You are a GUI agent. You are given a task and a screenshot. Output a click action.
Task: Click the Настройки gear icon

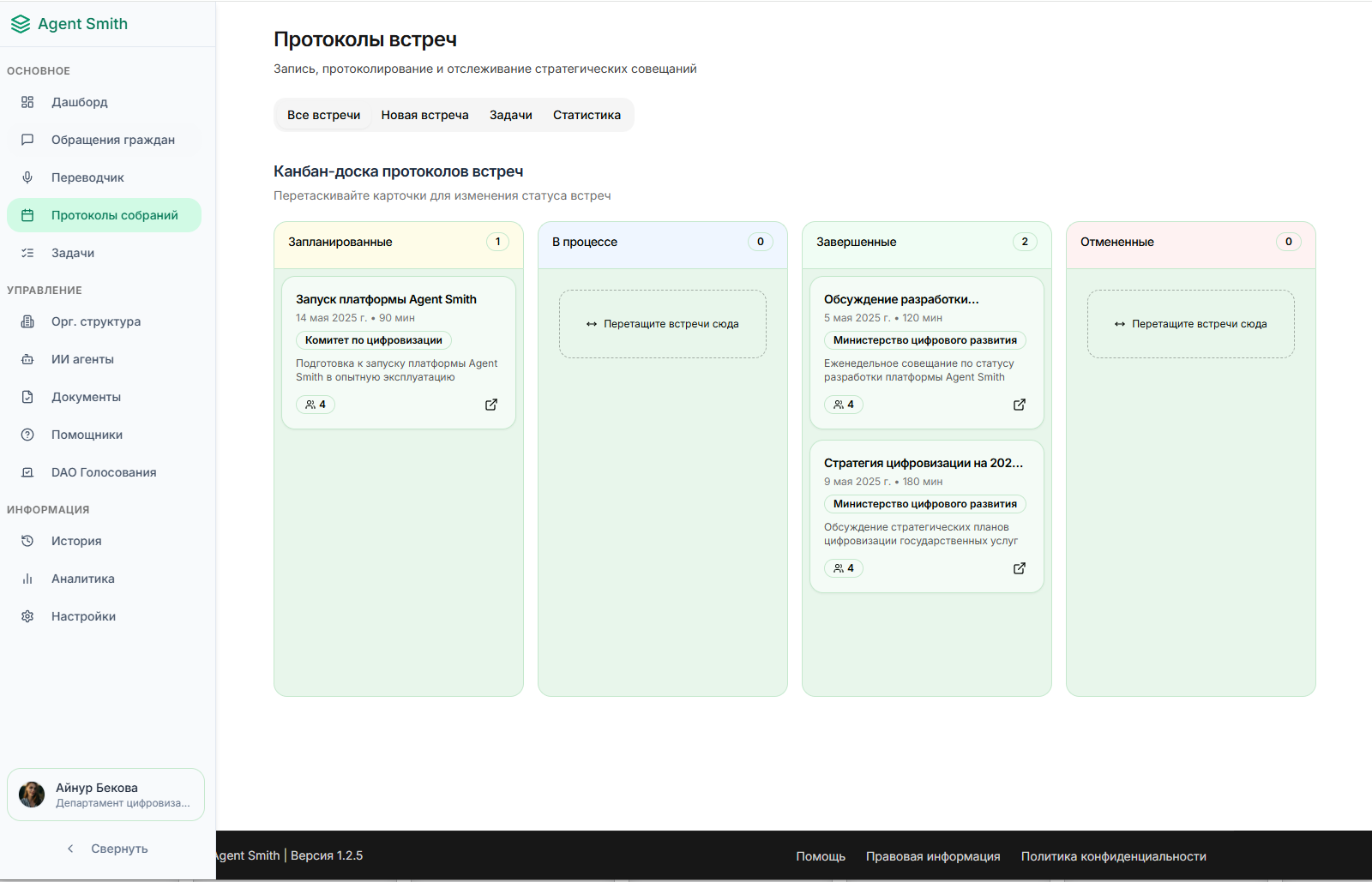coord(27,616)
